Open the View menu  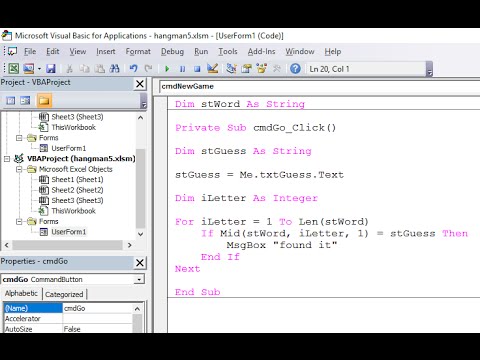[78, 52]
